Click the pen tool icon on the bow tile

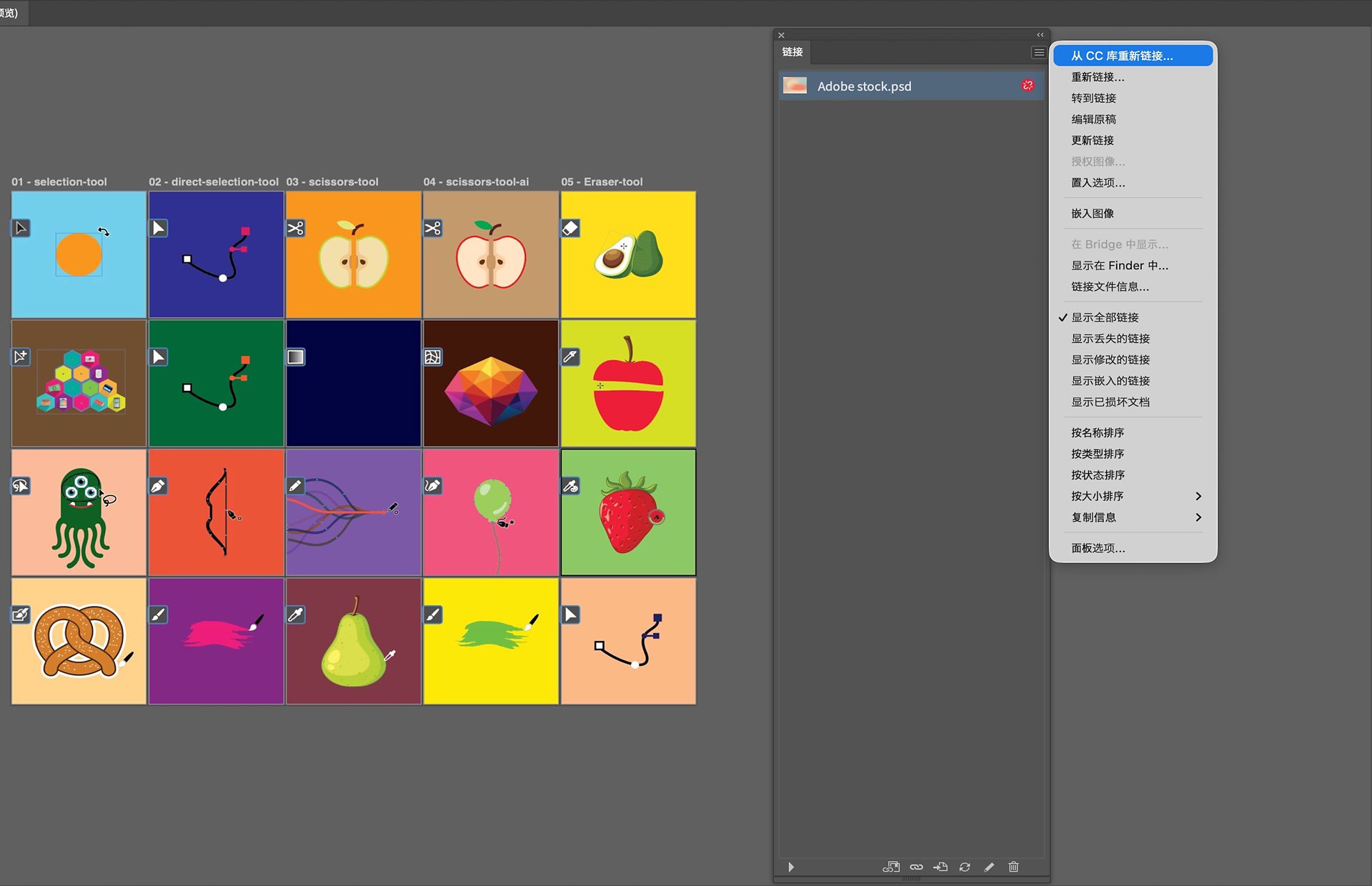[x=159, y=486]
